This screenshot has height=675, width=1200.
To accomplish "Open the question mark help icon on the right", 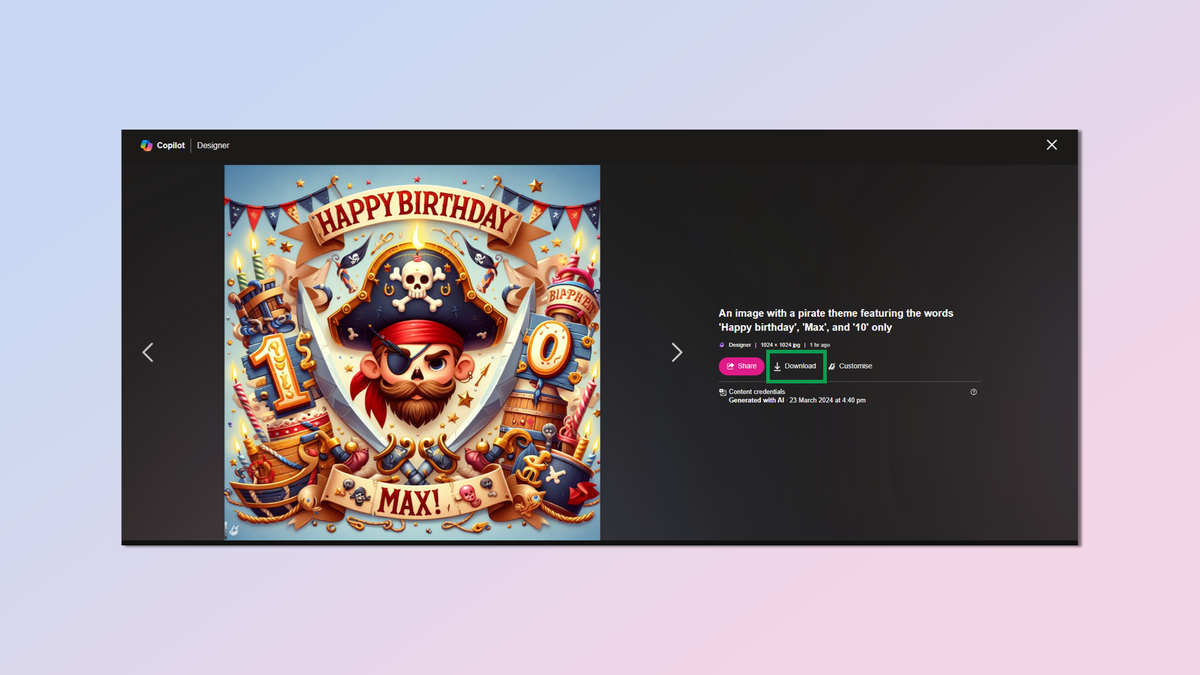I will tap(973, 392).
